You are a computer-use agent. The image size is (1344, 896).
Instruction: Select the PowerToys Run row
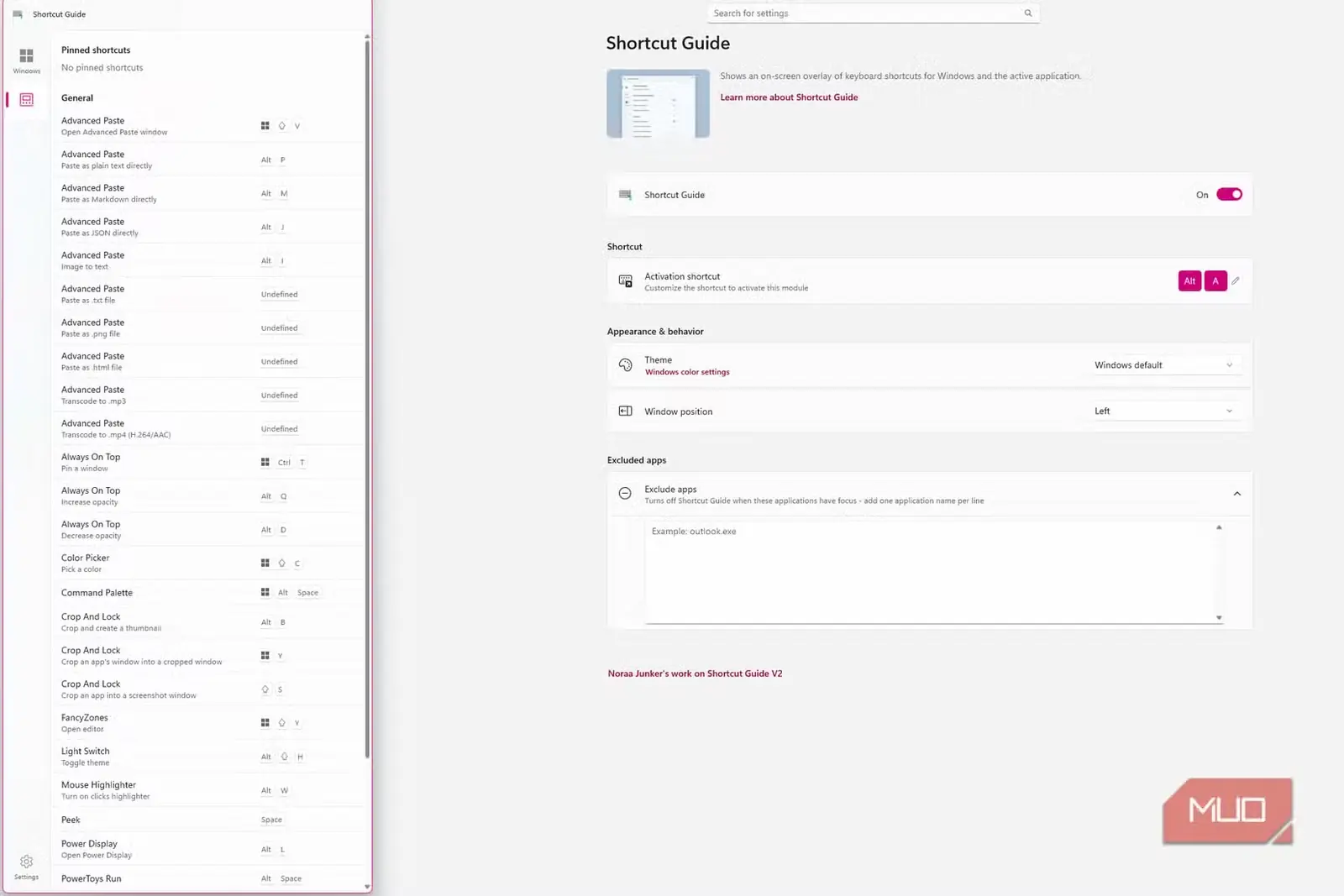(207, 878)
